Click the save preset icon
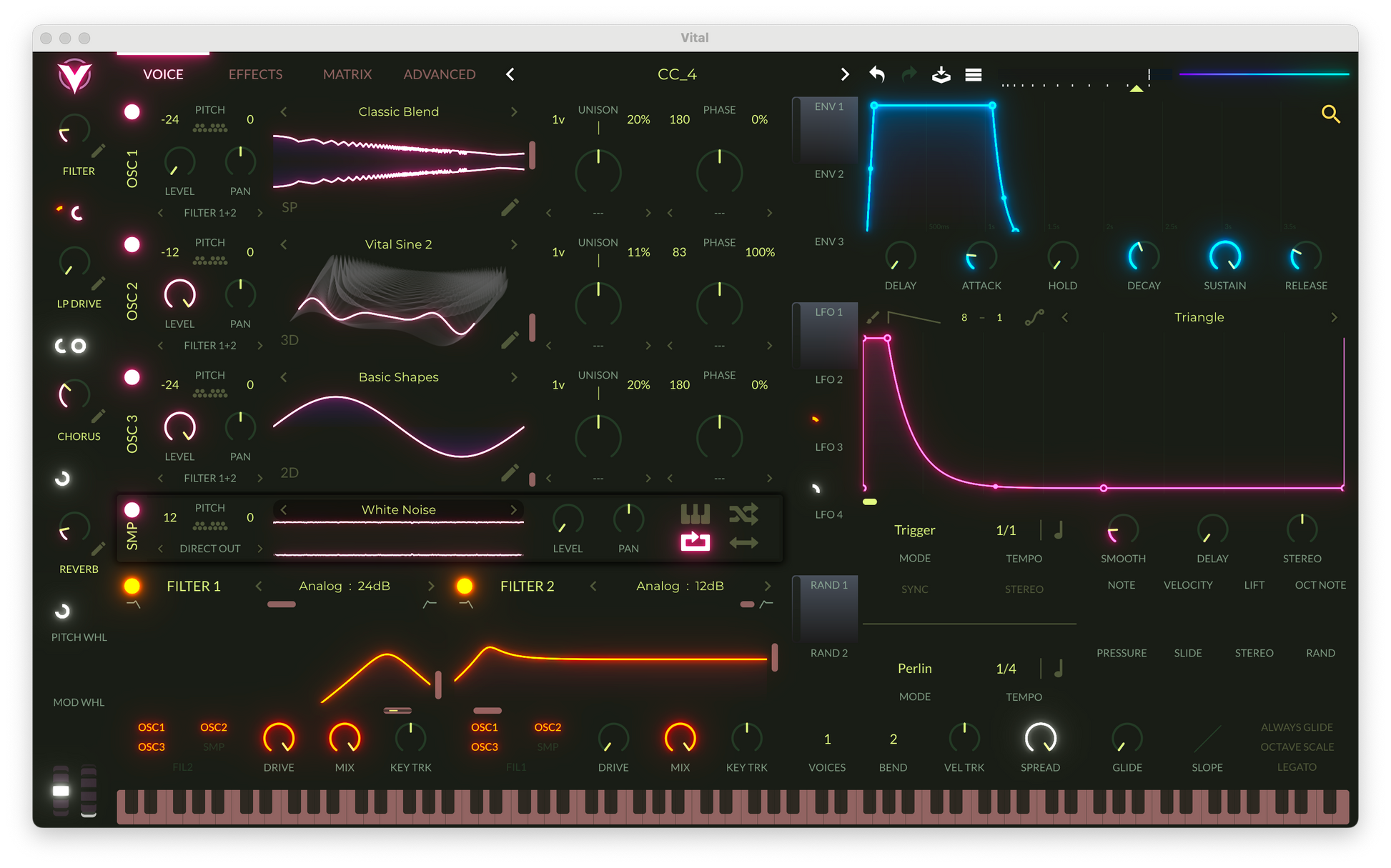The height and width of the screenshot is (868, 1391). pyautogui.click(x=941, y=74)
